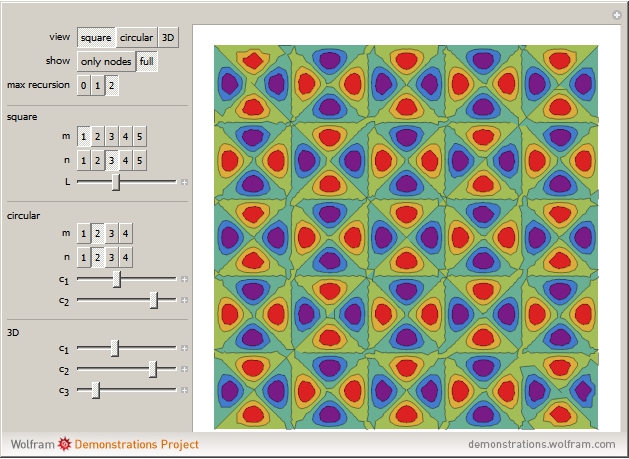Screen dimensions: 629x459
Task: Set square n to 2
Action: (x=97, y=160)
